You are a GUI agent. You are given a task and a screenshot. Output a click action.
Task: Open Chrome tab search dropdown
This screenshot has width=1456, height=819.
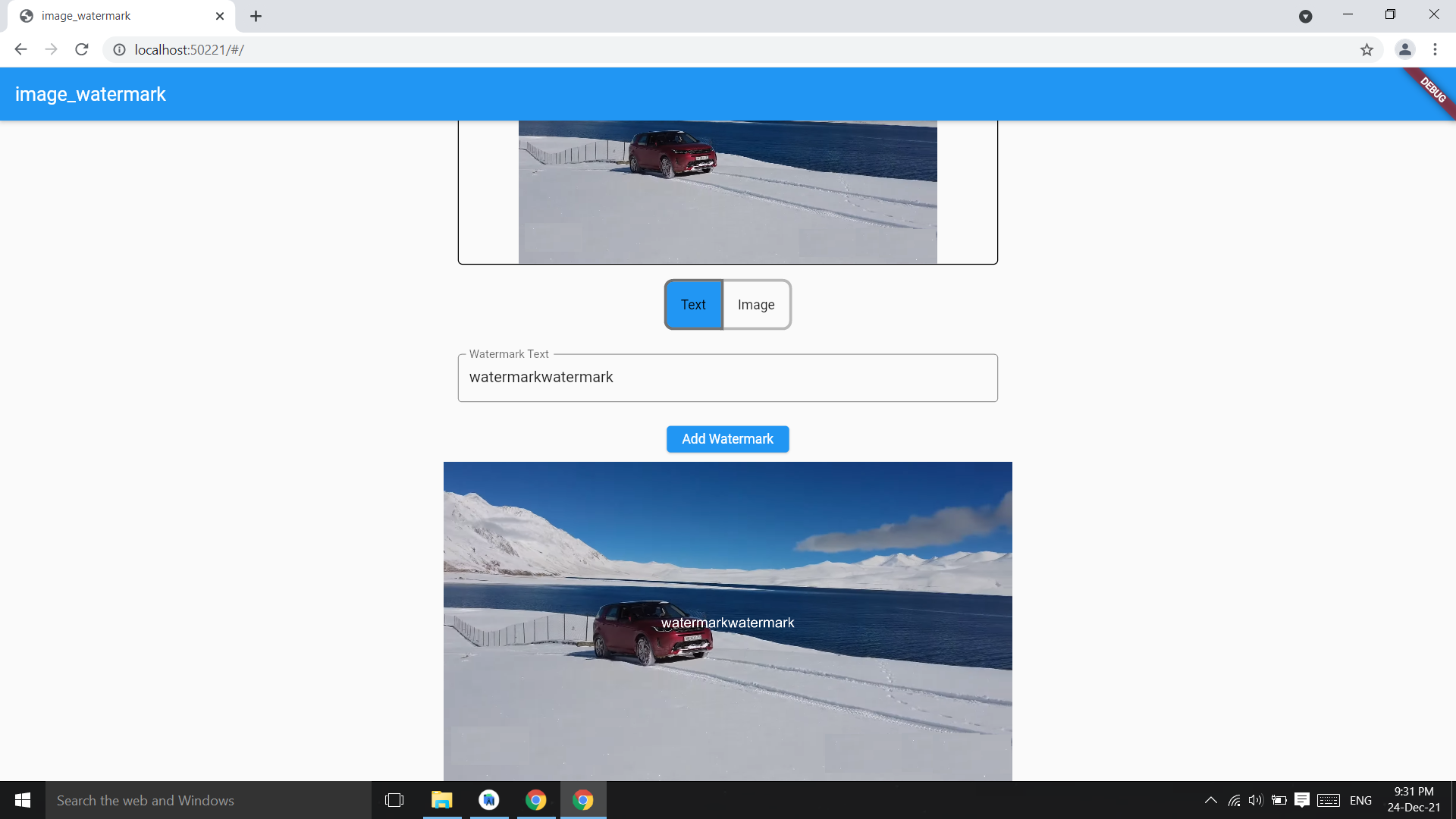(x=1305, y=16)
